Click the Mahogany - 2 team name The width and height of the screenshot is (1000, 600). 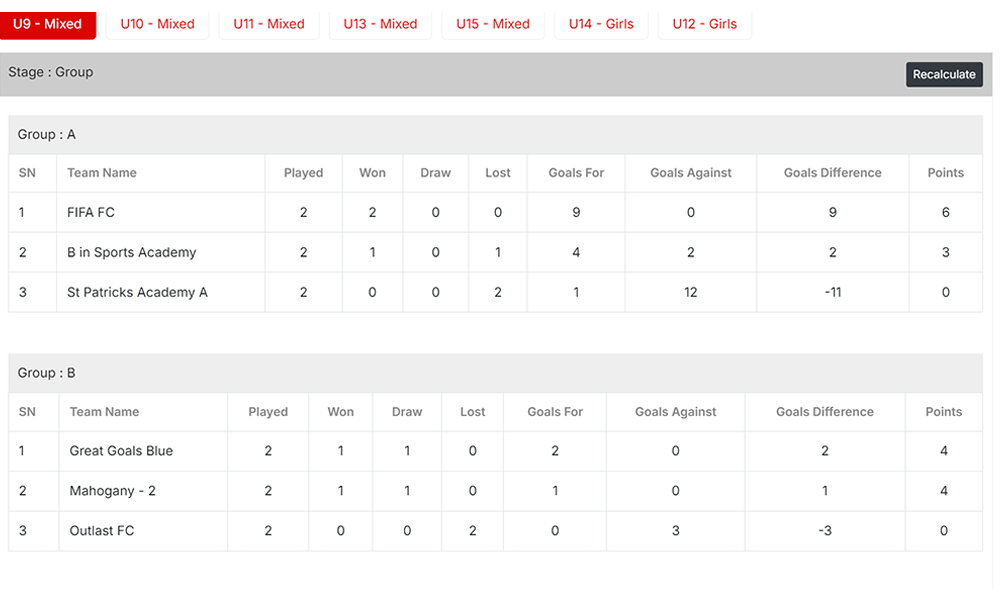[113, 491]
